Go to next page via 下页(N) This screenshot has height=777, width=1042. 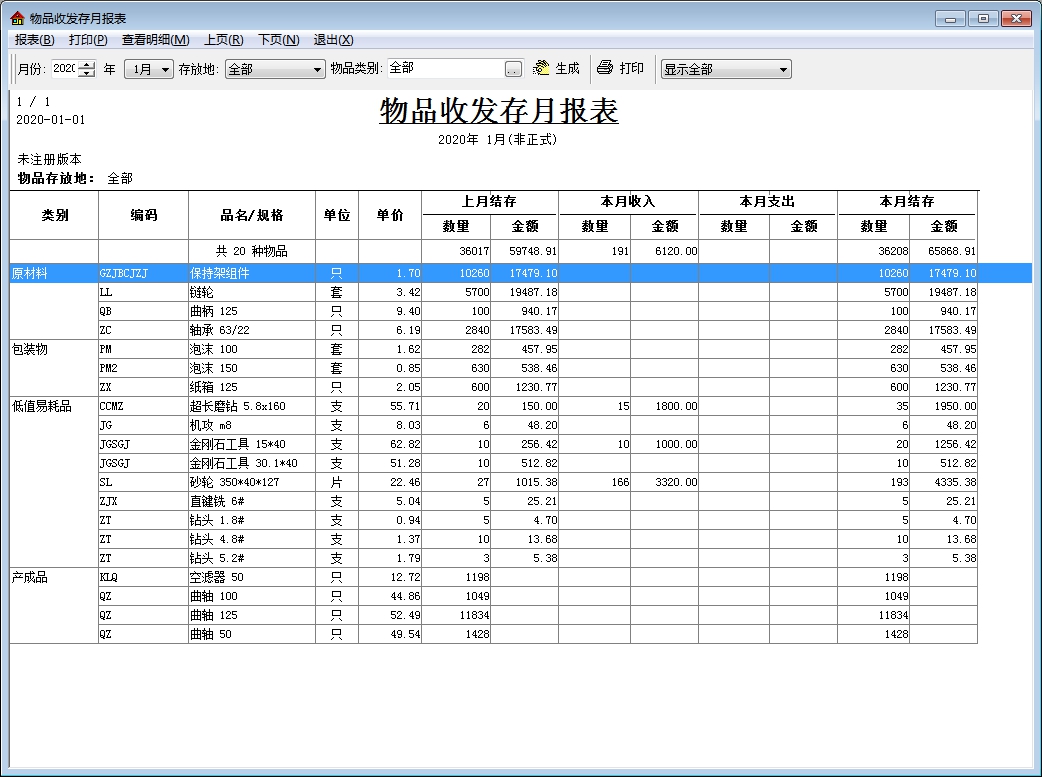pyautogui.click(x=278, y=40)
